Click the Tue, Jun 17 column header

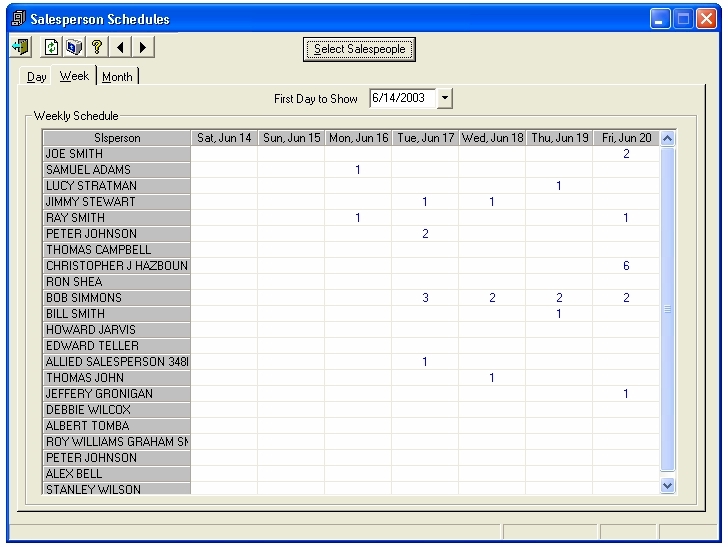[x=425, y=138]
